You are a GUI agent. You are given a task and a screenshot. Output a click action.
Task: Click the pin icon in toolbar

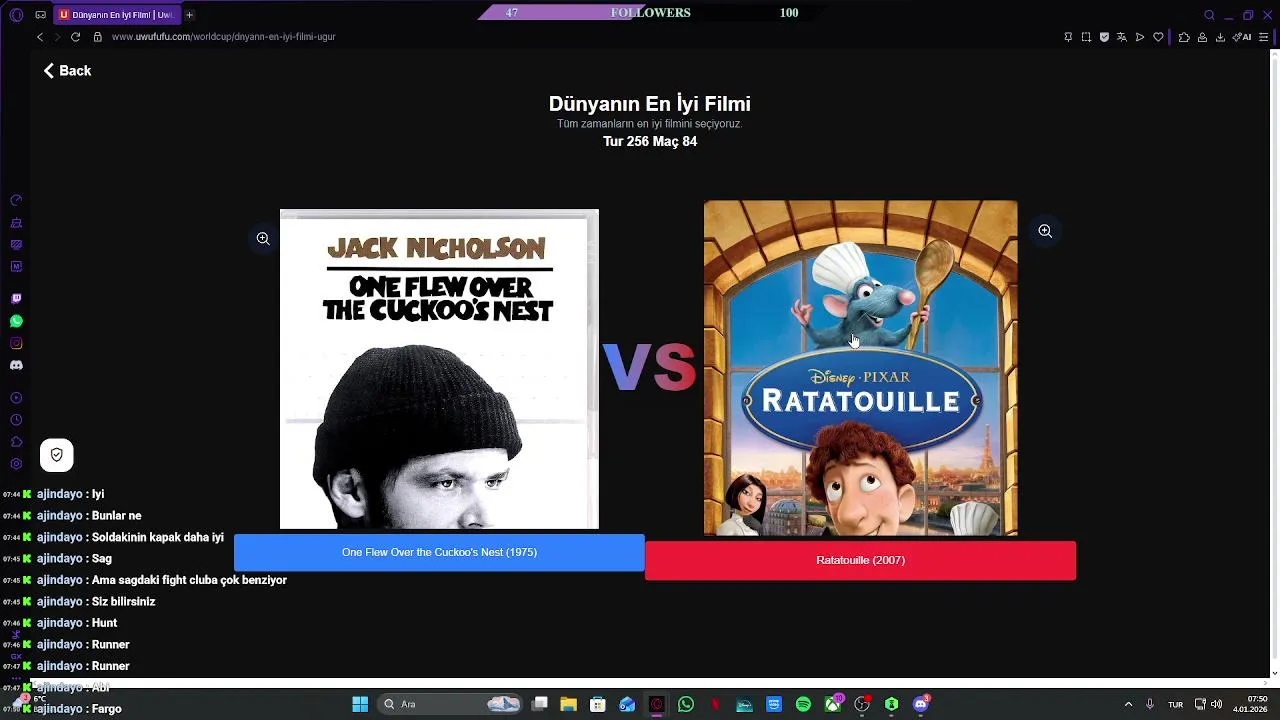[1068, 37]
